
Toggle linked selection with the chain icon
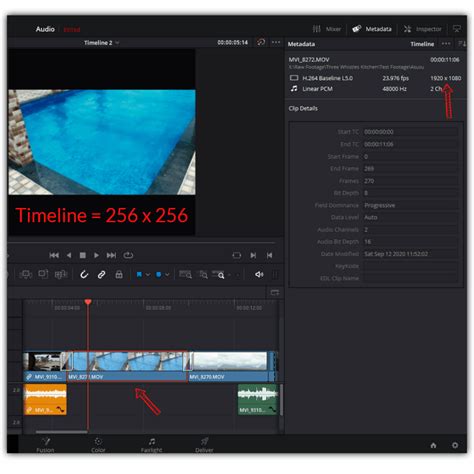point(101,275)
